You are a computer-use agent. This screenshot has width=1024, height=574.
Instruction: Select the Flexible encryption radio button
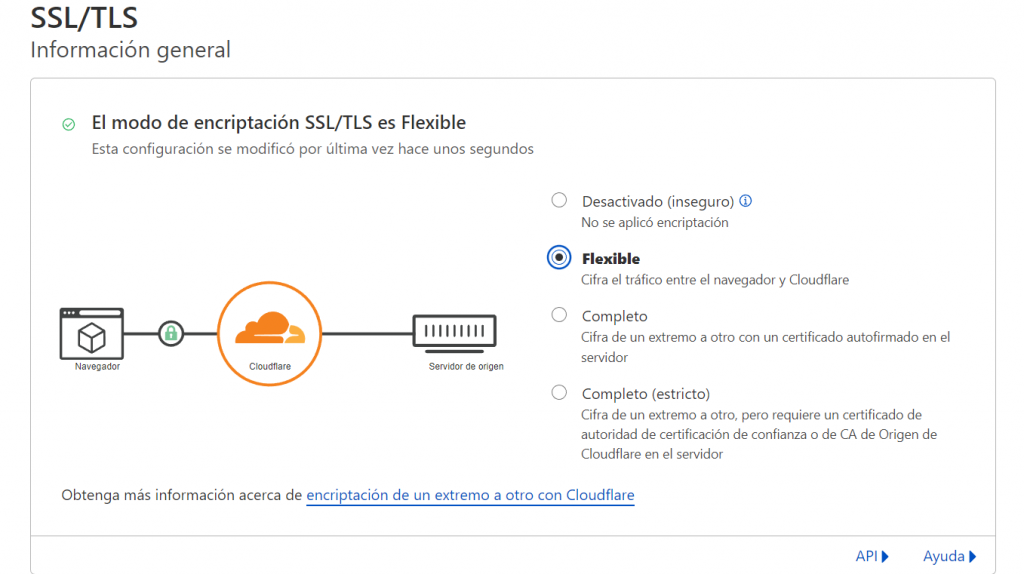[x=559, y=257]
